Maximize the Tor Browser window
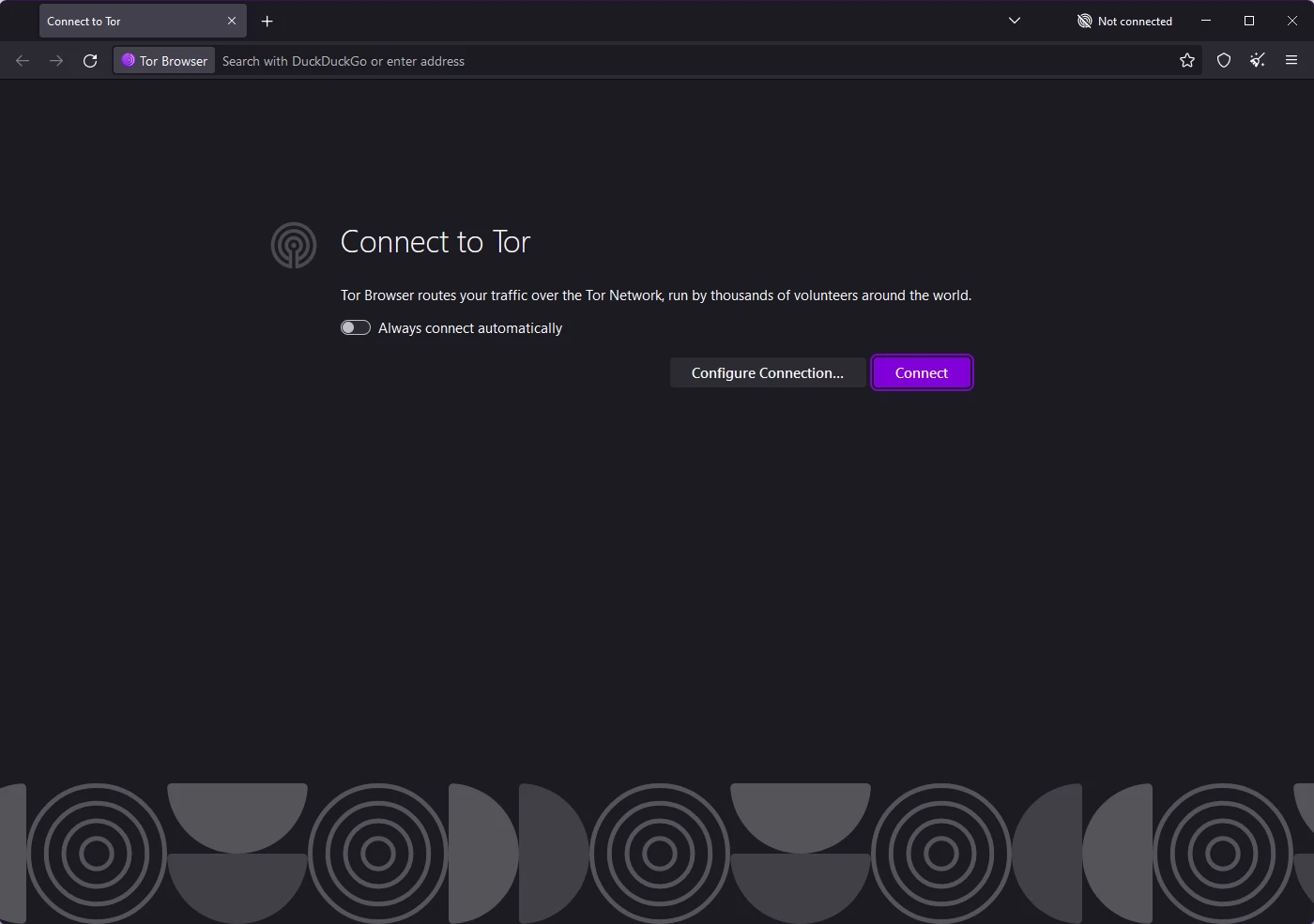Image resolution: width=1314 pixels, height=924 pixels. (x=1249, y=21)
